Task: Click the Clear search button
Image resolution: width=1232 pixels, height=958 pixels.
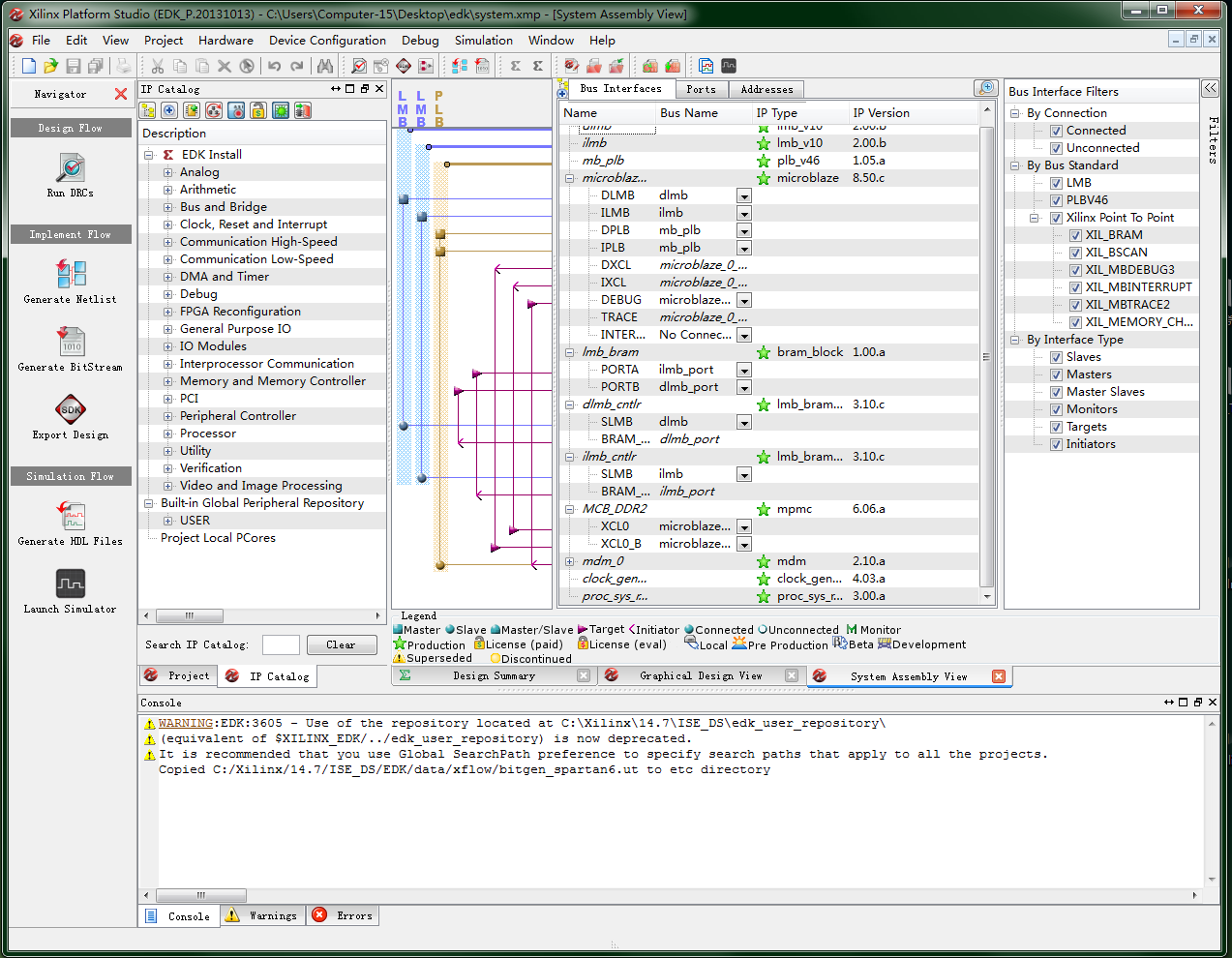Action: point(342,644)
